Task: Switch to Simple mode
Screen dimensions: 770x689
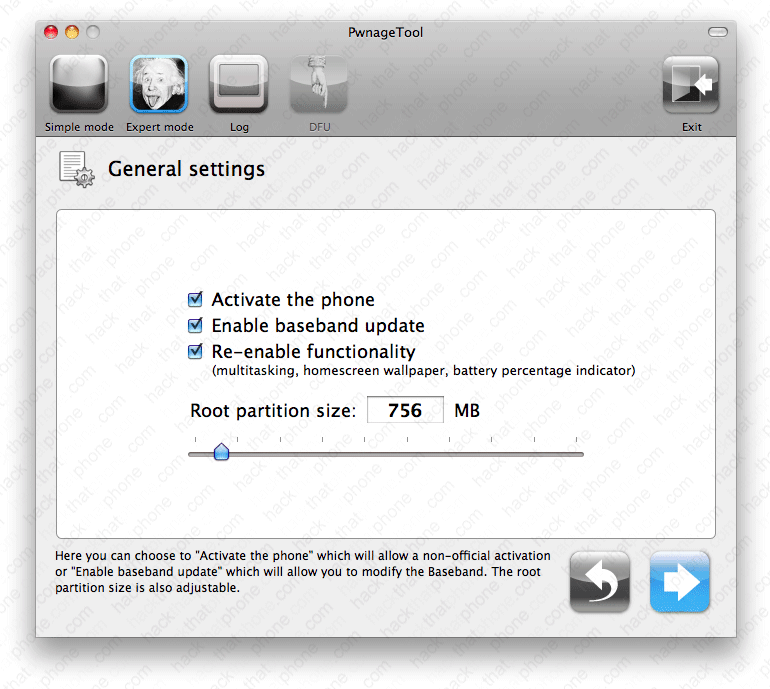Action: (x=78, y=85)
